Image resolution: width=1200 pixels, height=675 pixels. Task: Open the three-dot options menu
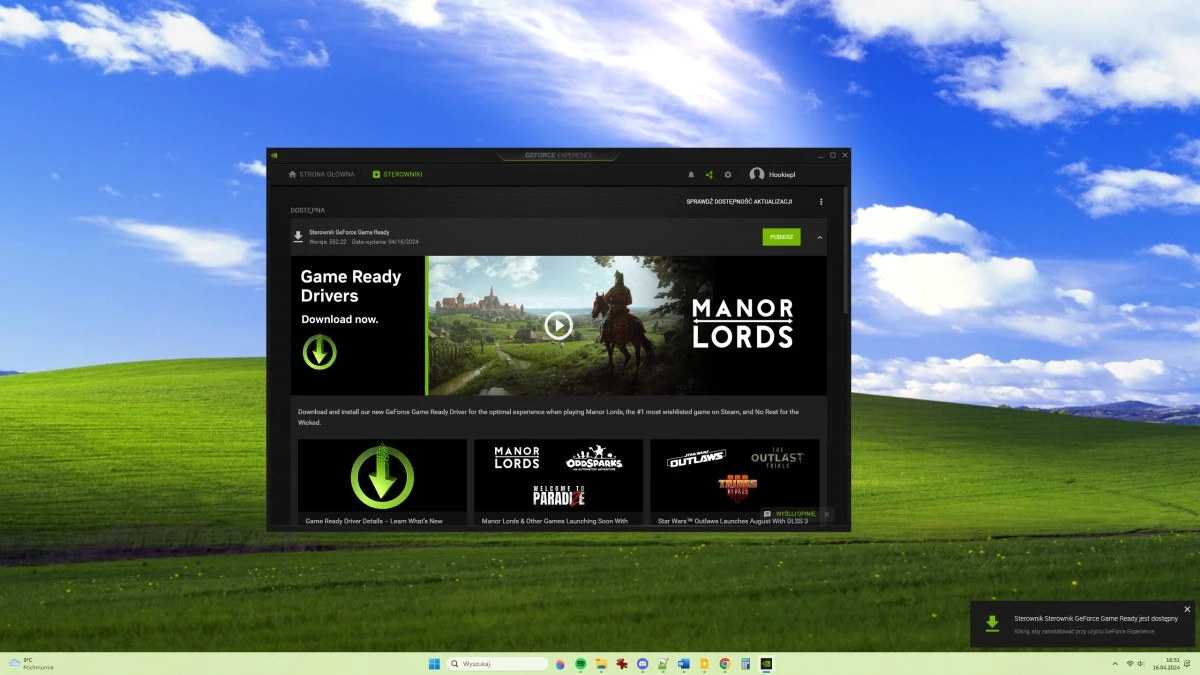(821, 201)
